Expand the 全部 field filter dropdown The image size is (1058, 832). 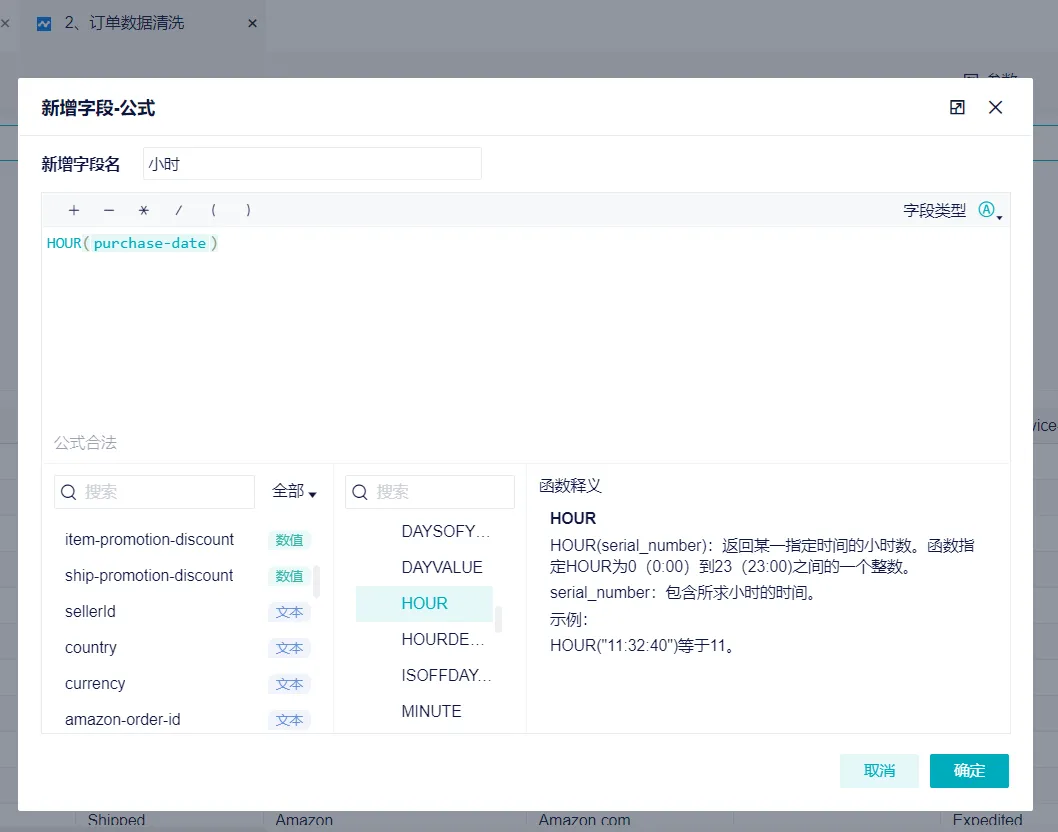294,491
